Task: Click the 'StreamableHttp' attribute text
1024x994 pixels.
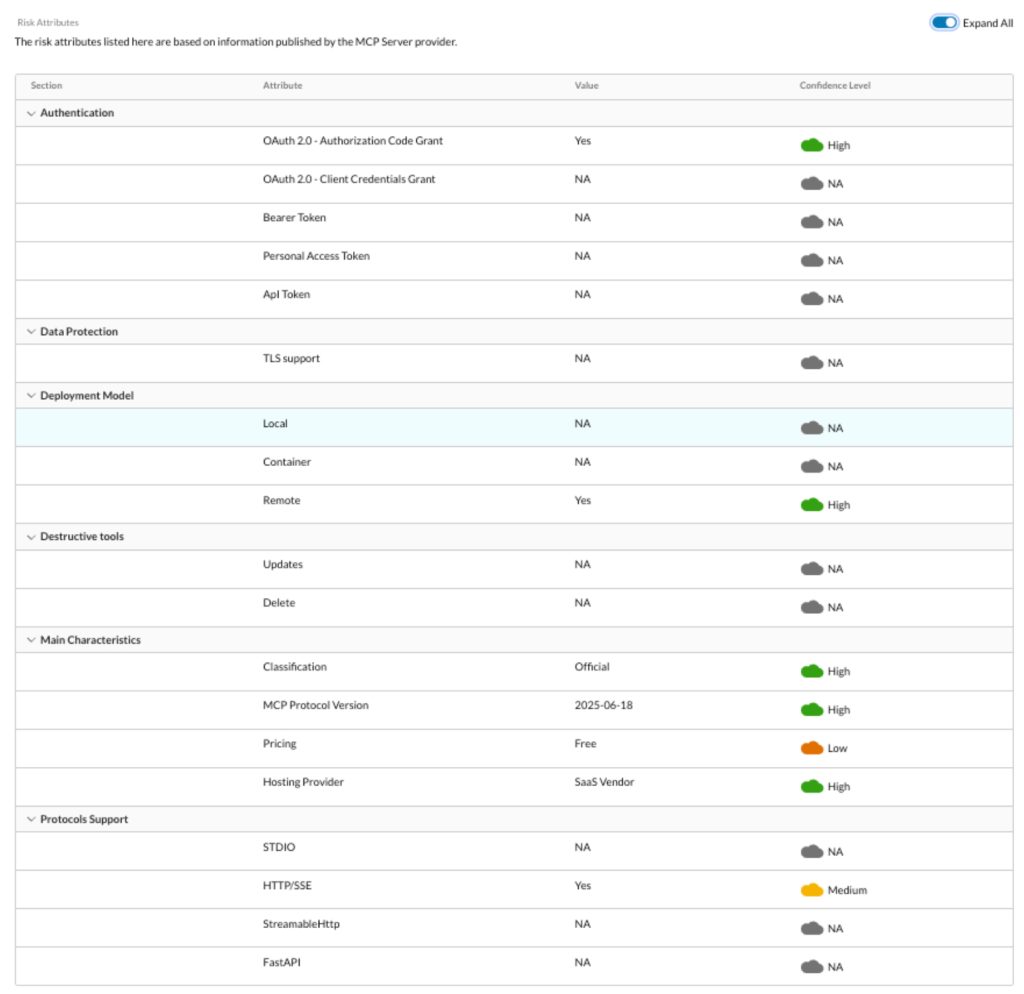Action: pyautogui.click(x=301, y=925)
